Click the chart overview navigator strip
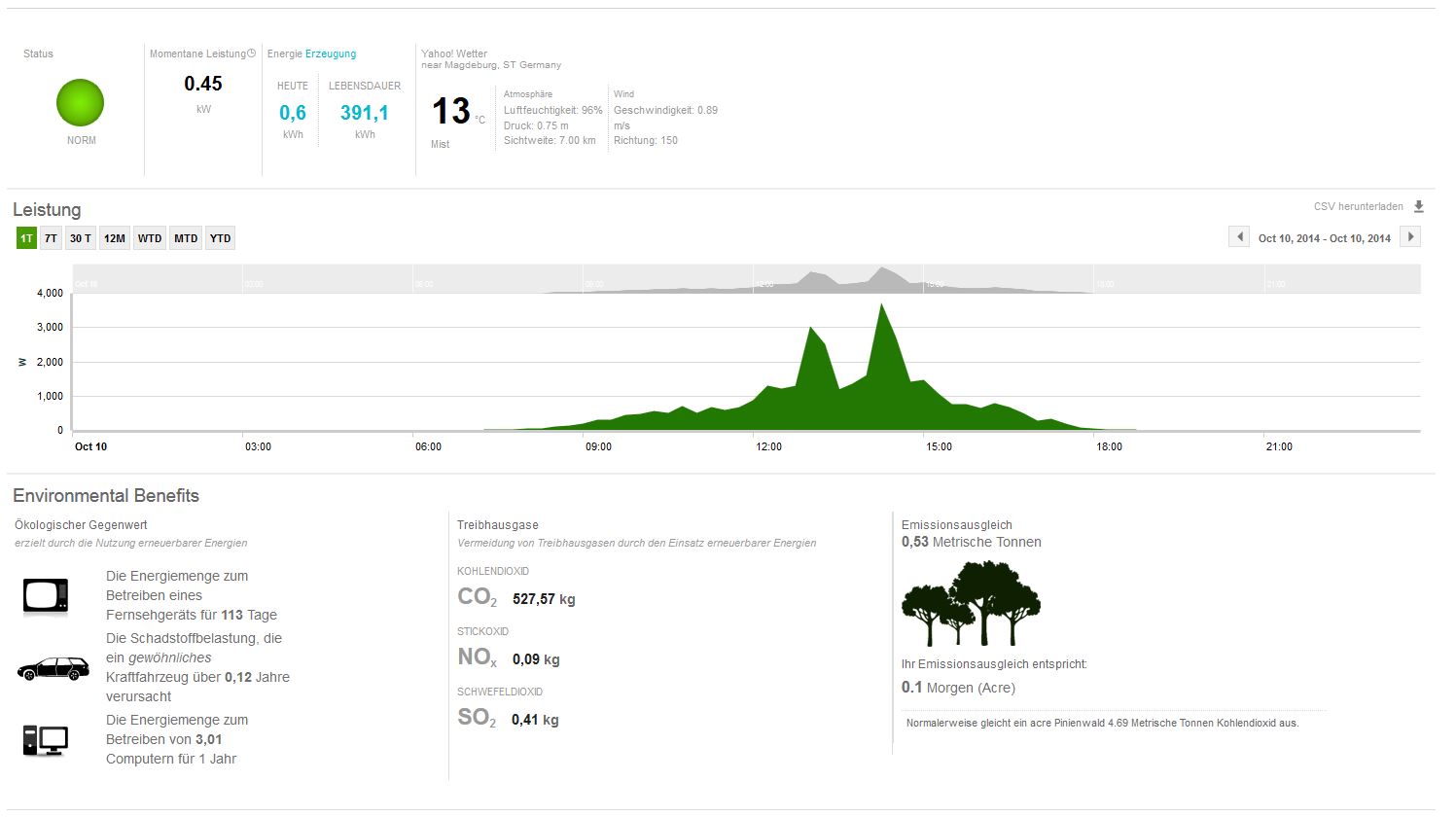 [x=747, y=279]
